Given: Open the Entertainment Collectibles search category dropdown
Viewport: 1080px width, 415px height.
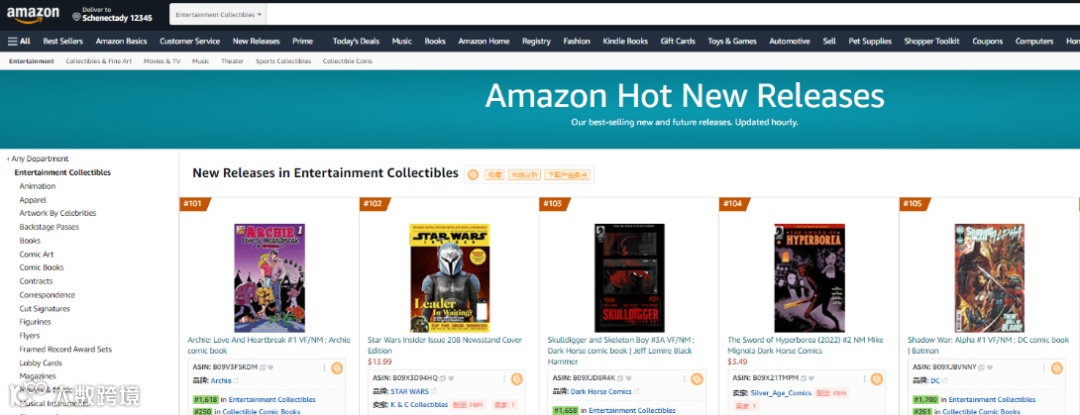Looking at the screenshot, I should tap(218, 14).
